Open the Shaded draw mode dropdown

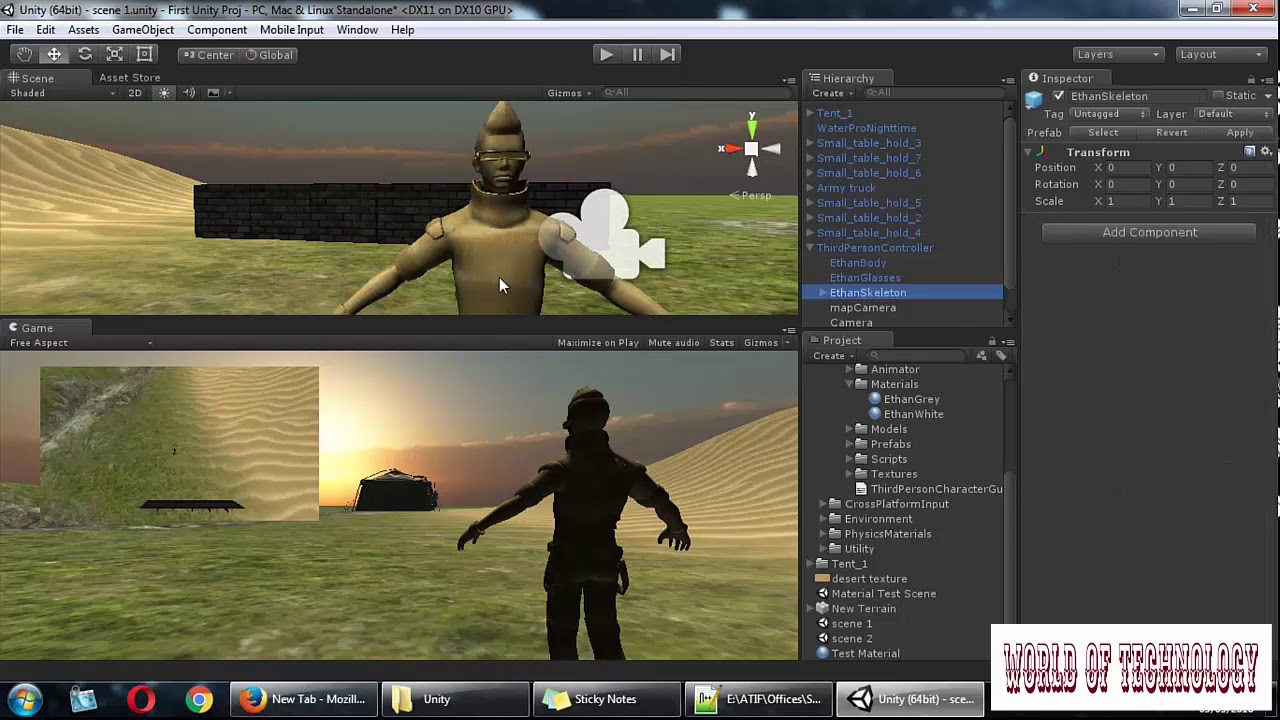[x=62, y=93]
